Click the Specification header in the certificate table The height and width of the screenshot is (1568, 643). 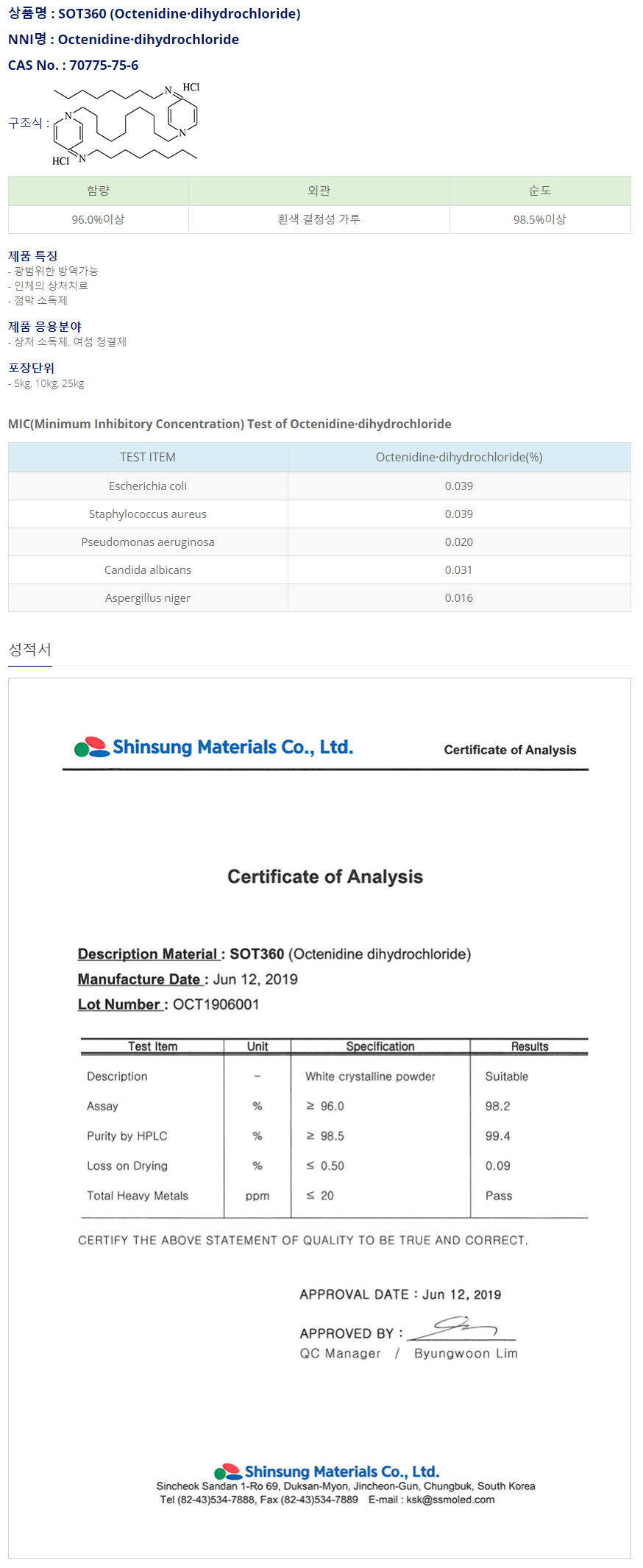(380, 1046)
